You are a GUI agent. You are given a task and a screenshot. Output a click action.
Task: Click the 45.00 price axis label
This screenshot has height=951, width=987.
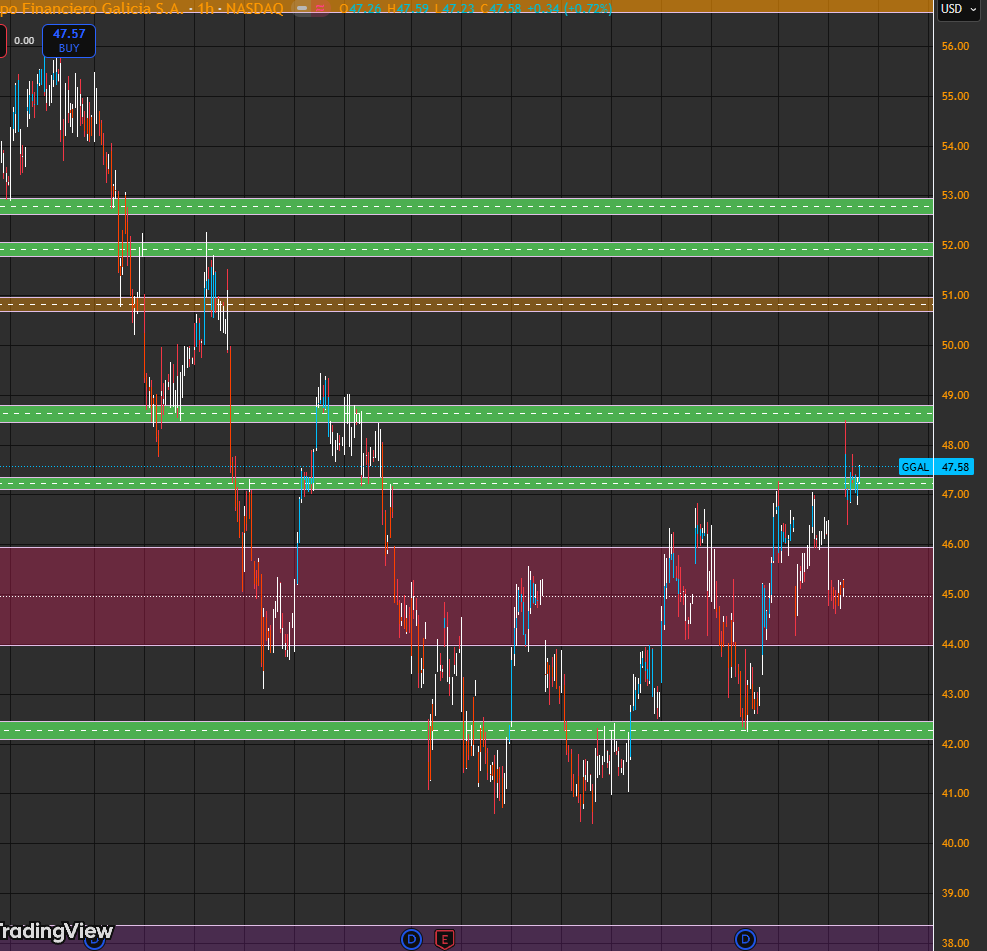pyautogui.click(x=955, y=595)
